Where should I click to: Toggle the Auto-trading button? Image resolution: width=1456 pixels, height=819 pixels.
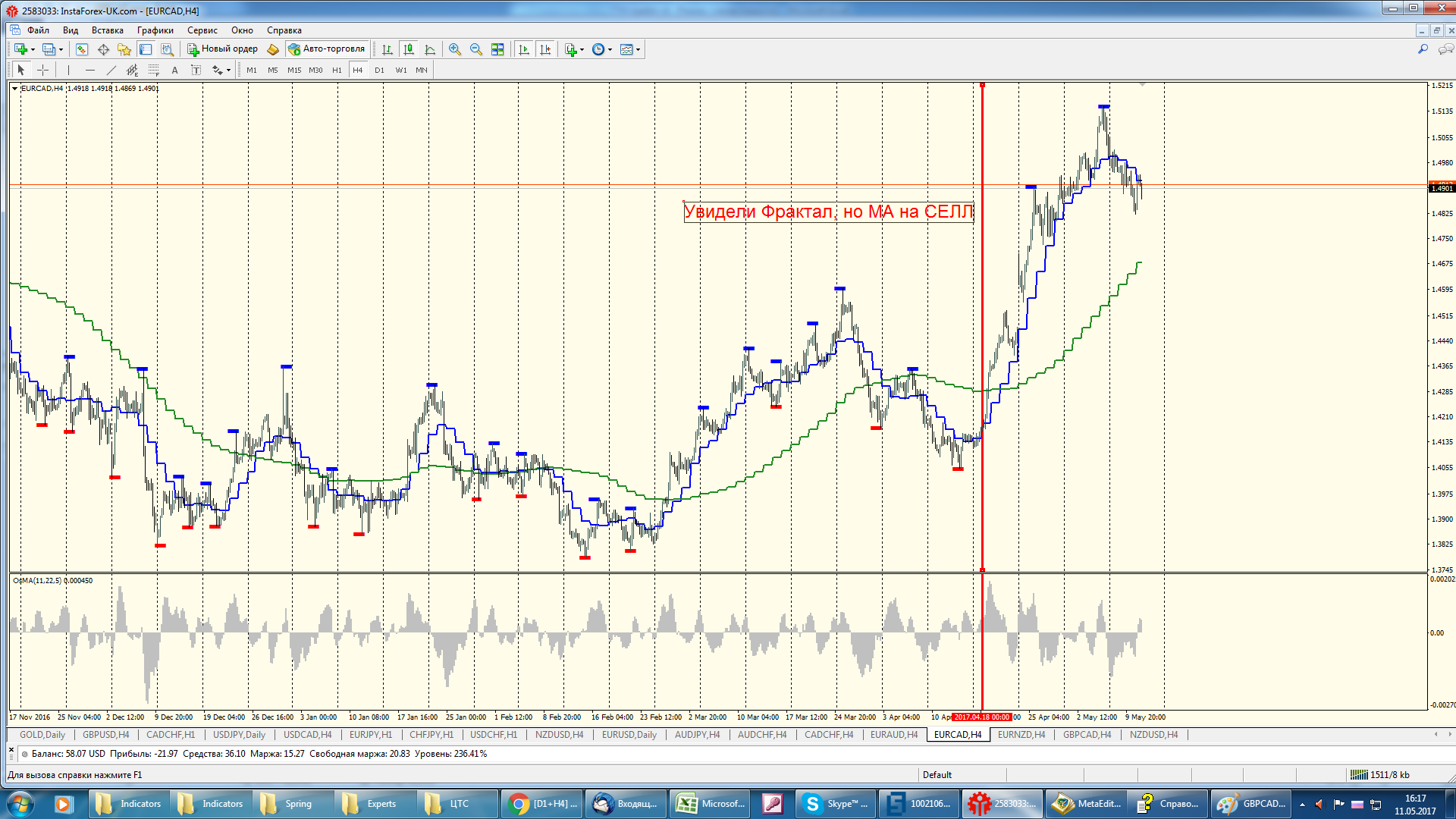click(327, 49)
